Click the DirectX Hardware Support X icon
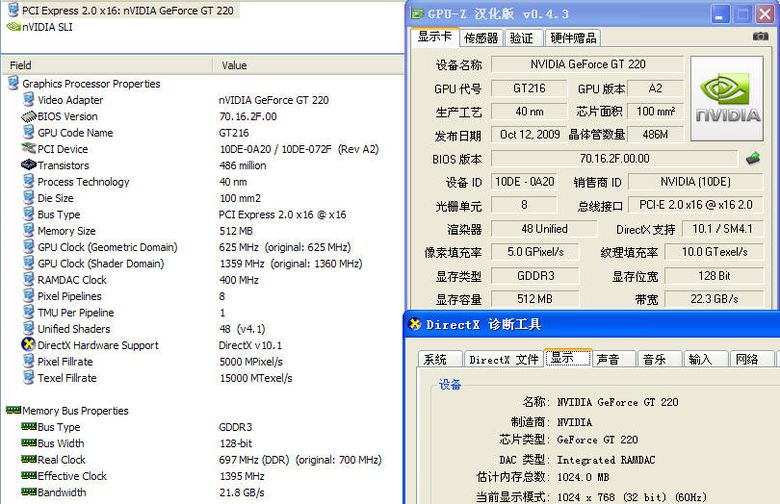This screenshot has height=504, width=780. pos(29,344)
